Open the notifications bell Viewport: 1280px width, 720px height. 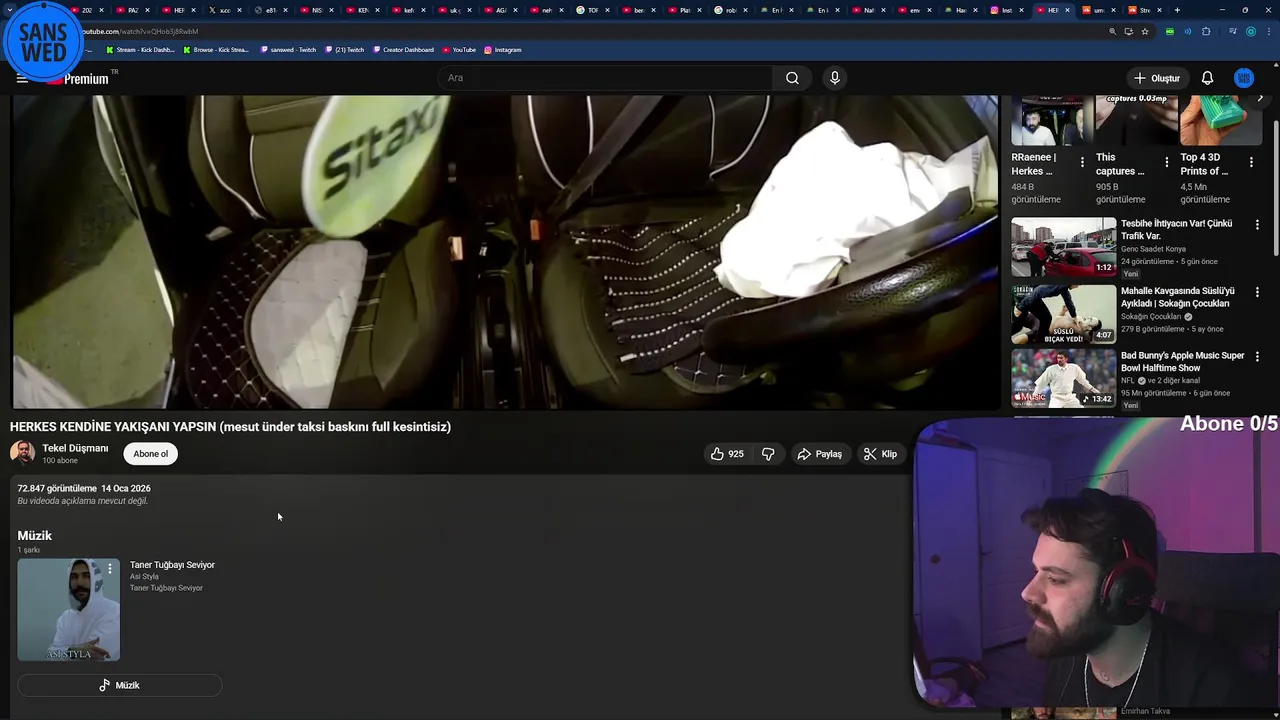(1207, 78)
